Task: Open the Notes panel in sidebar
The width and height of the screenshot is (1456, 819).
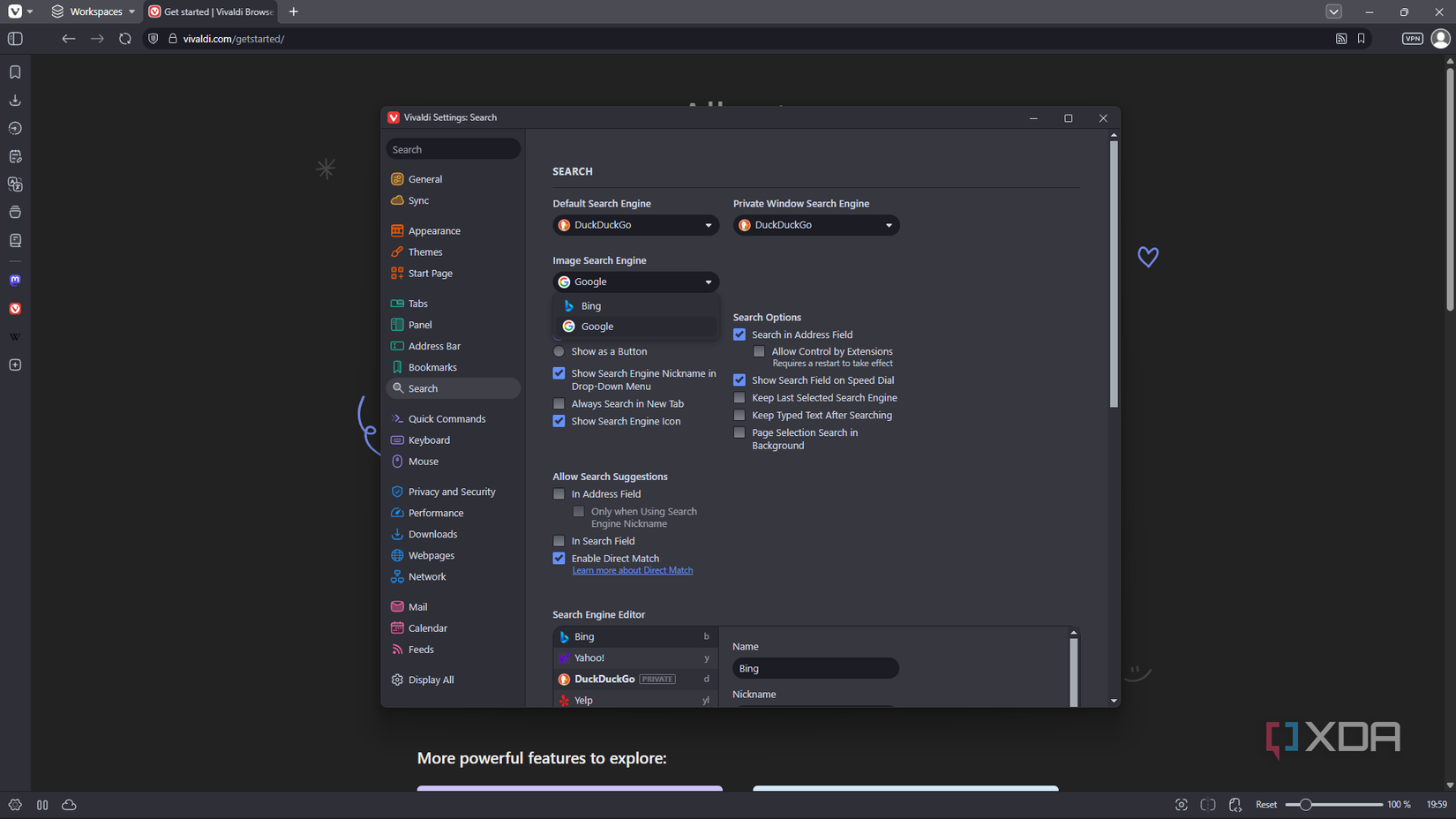Action: (x=15, y=156)
